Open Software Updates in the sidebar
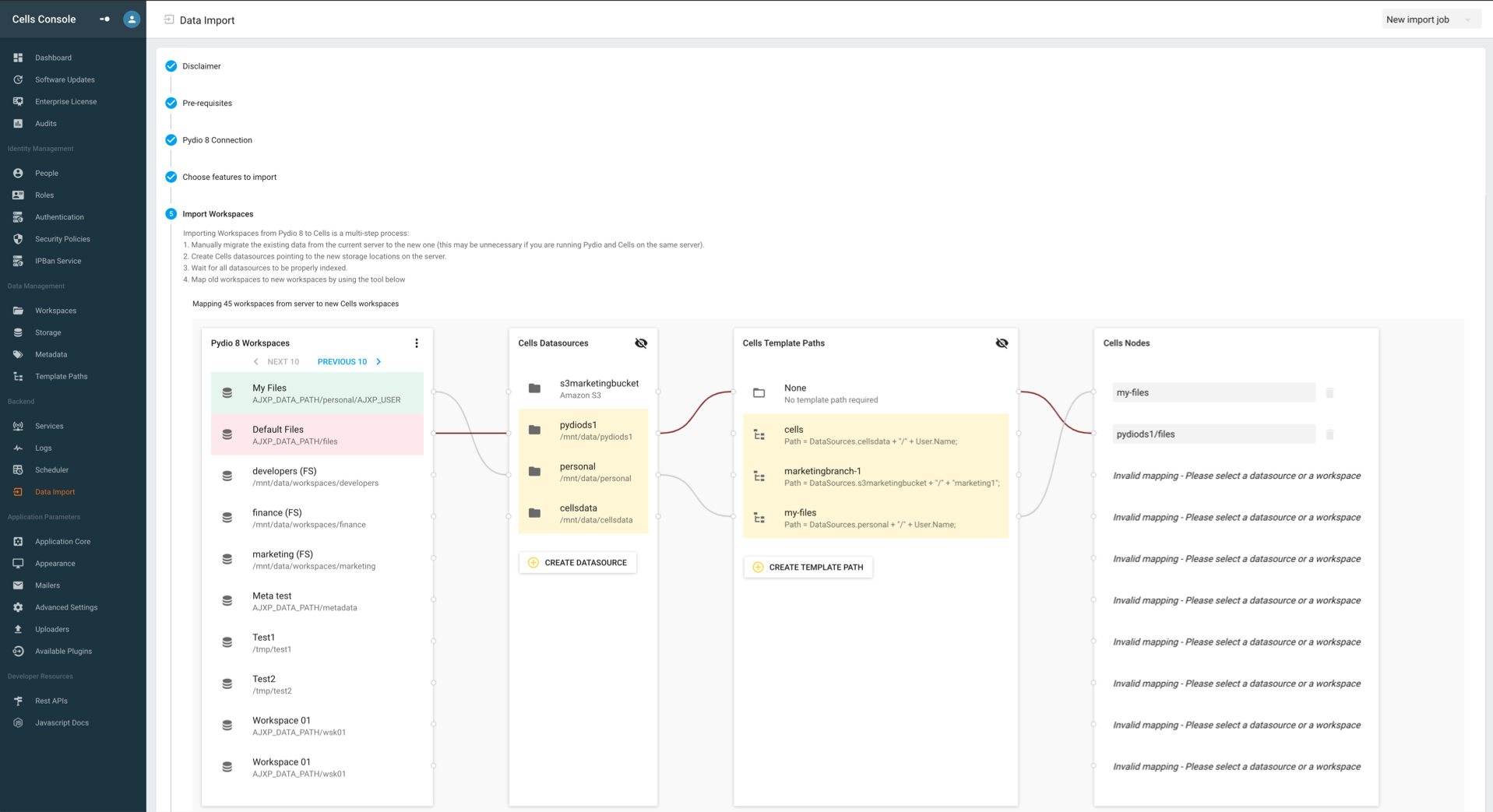Viewport: 1493px width, 812px height. pyautogui.click(x=65, y=79)
